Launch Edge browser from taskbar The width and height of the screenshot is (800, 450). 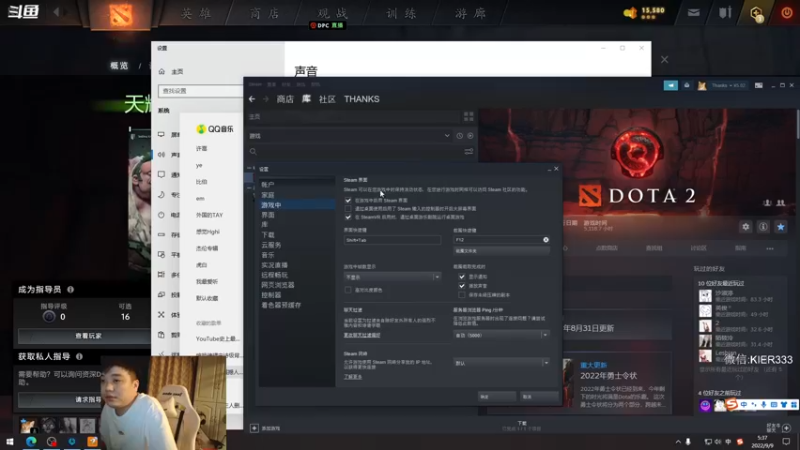click(31, 442)
